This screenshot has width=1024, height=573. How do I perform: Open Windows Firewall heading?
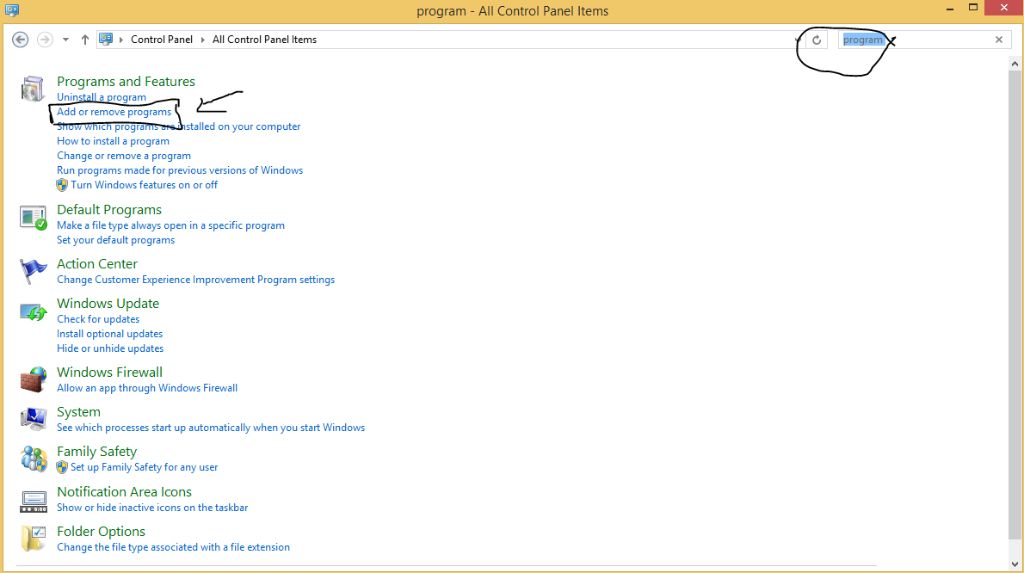click(110, 372)
